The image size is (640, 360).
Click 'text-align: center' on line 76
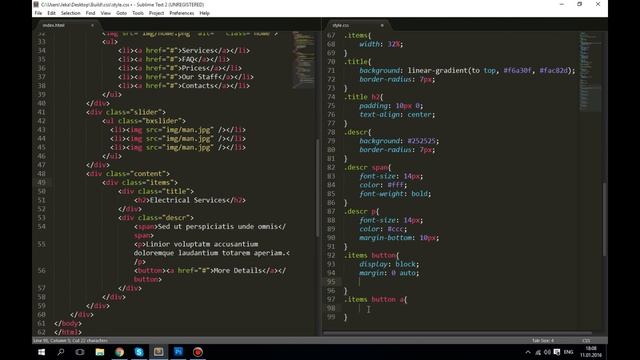click(x=397, y=115)
